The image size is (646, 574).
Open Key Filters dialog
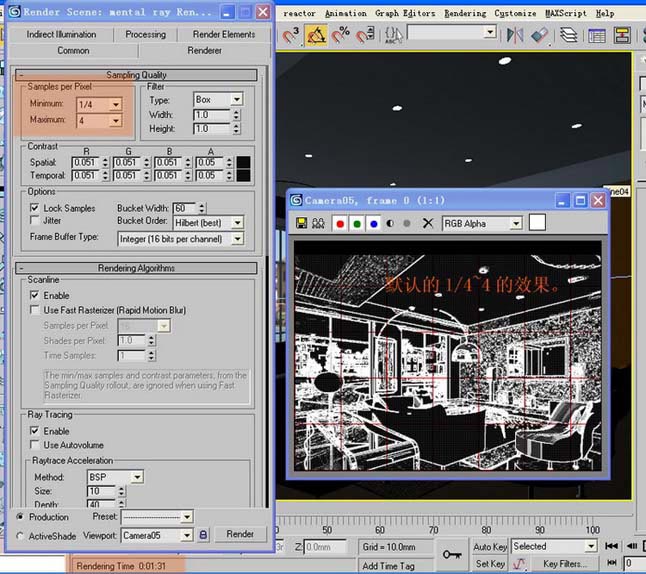(x=564, y=563)
